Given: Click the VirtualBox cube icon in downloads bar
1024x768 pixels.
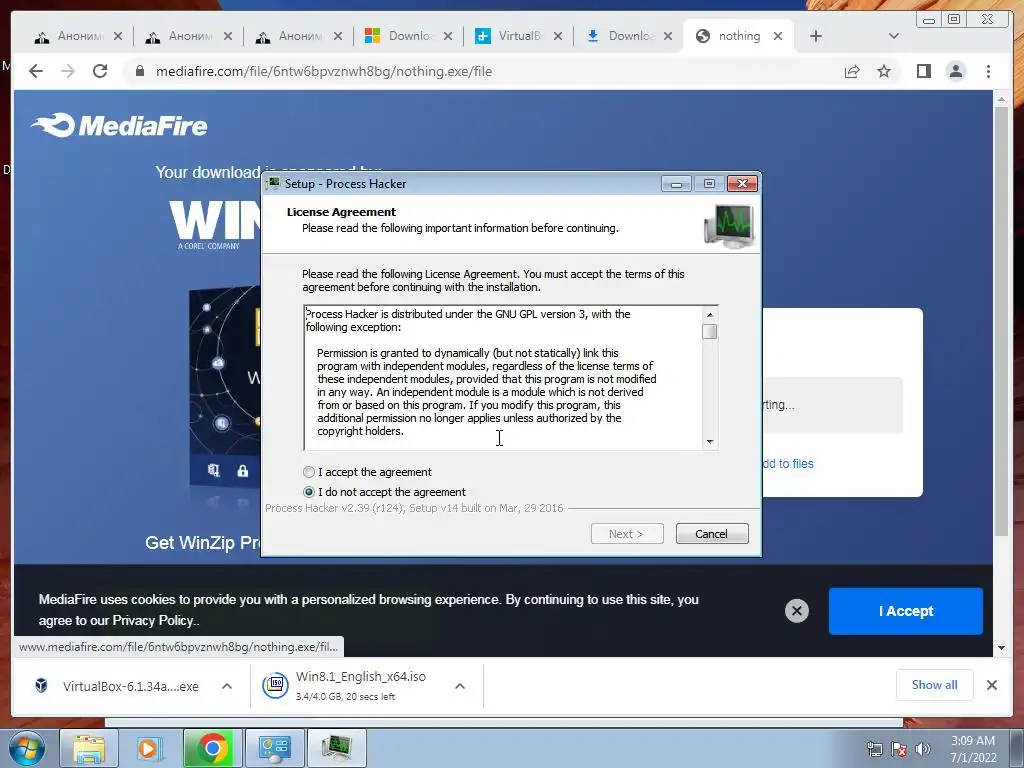Looking at the screenshot, I should pos(41,686).
